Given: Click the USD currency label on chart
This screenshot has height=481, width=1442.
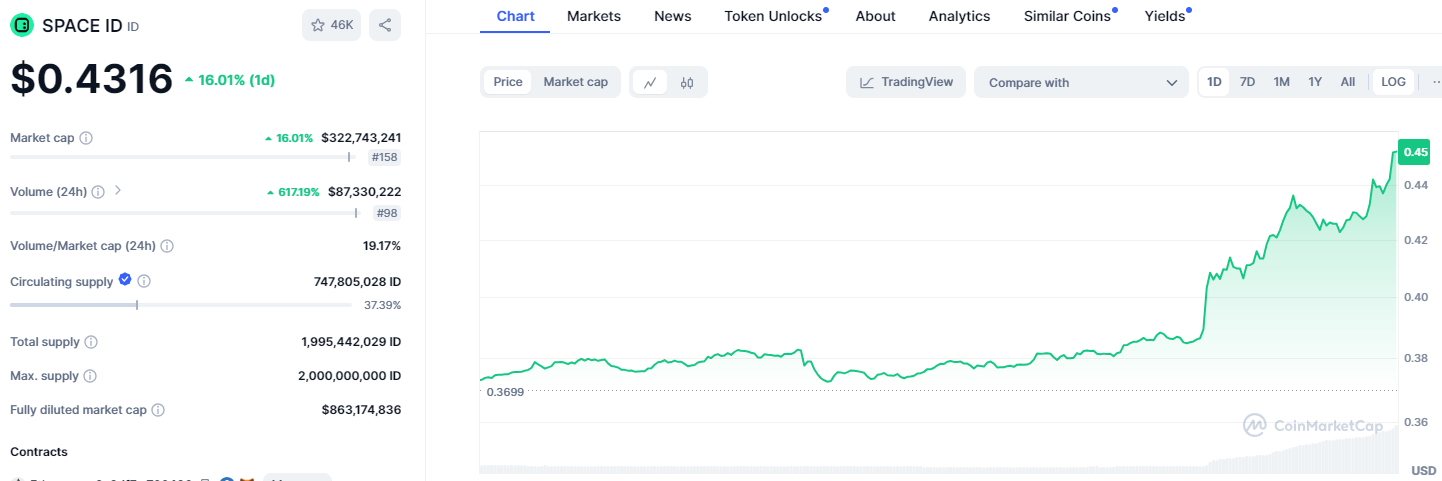Looking at the screenshot, I should tap(1423, 470).
